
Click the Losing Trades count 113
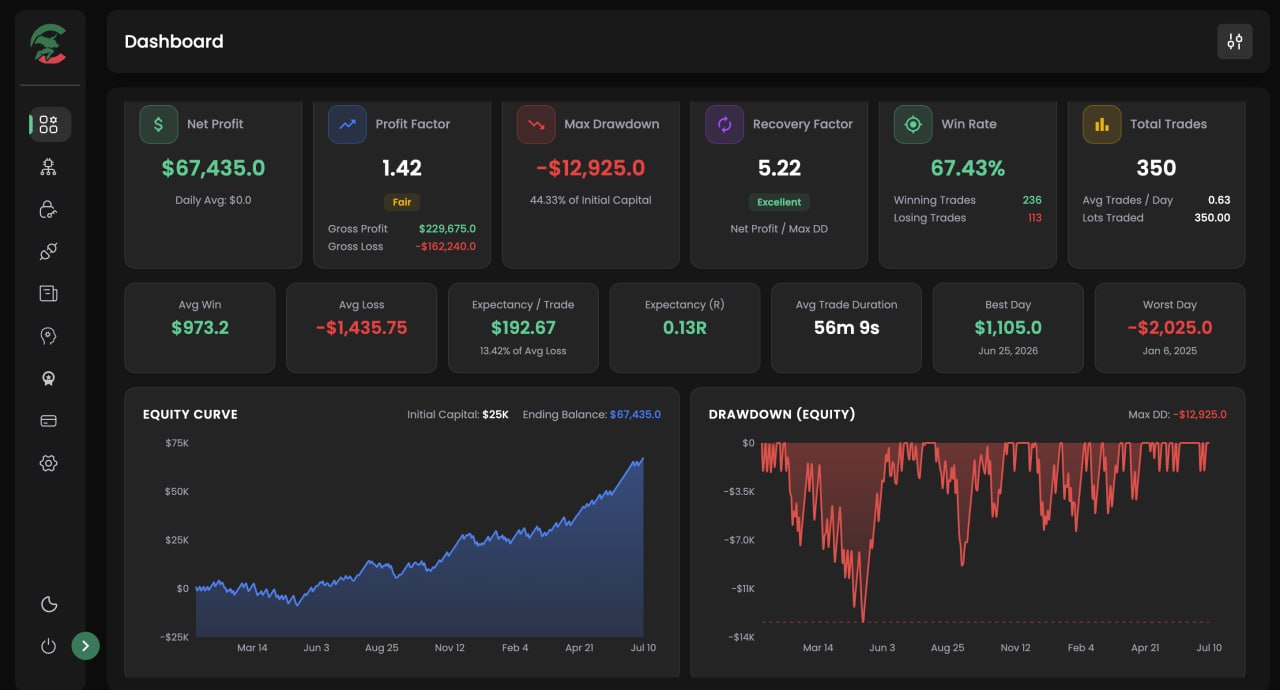click(x=1034, y=218)
